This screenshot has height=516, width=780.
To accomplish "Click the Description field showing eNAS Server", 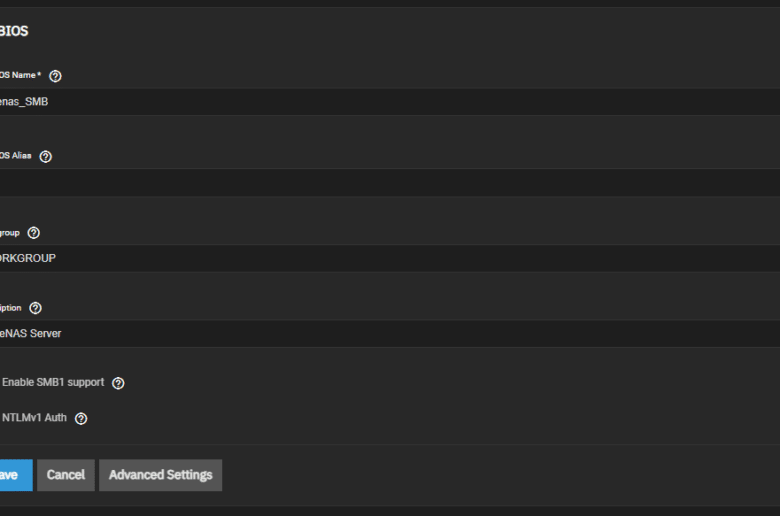I will [390, 333].
